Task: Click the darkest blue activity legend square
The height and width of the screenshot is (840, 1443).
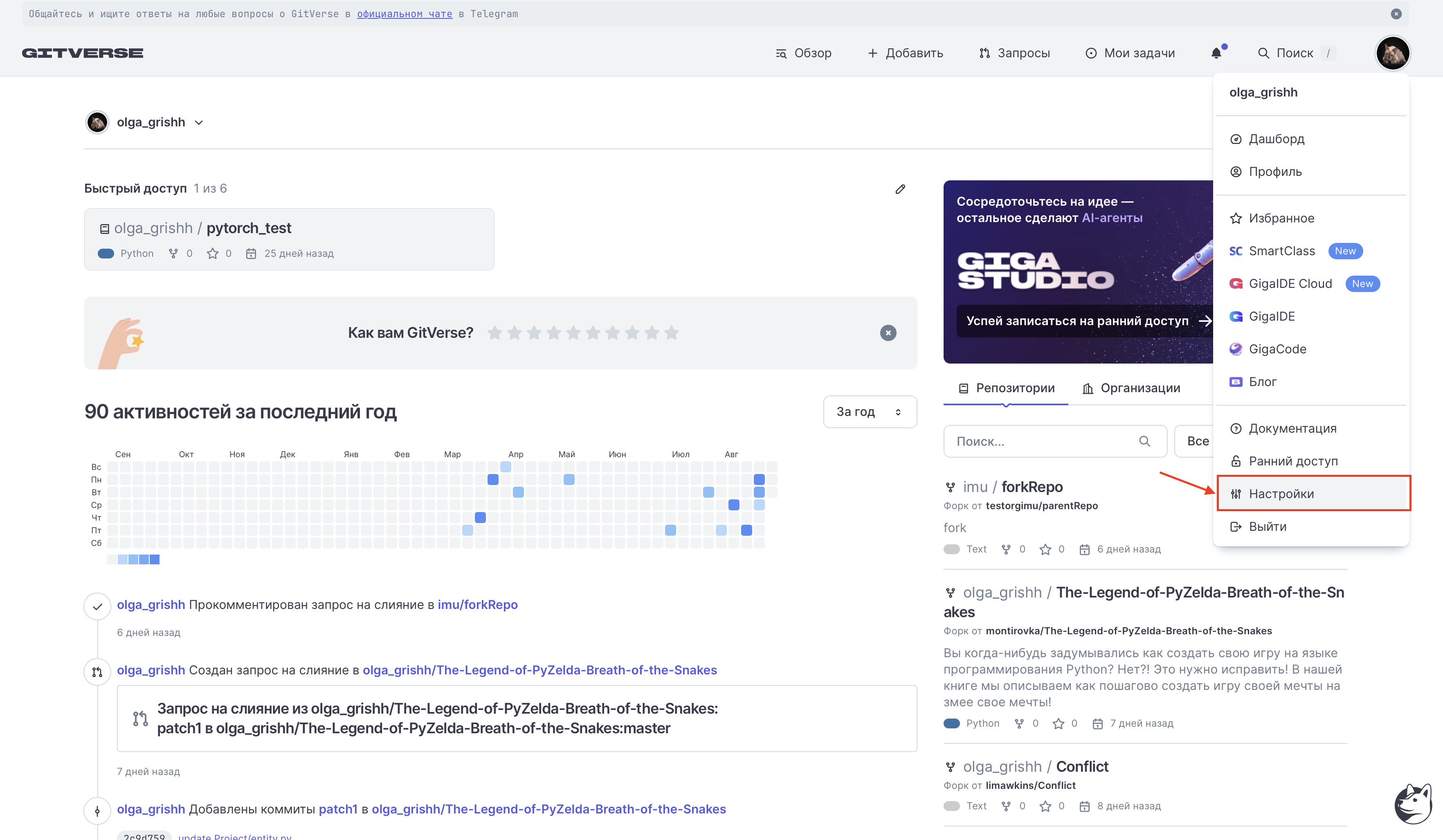Action: [155, 559]
